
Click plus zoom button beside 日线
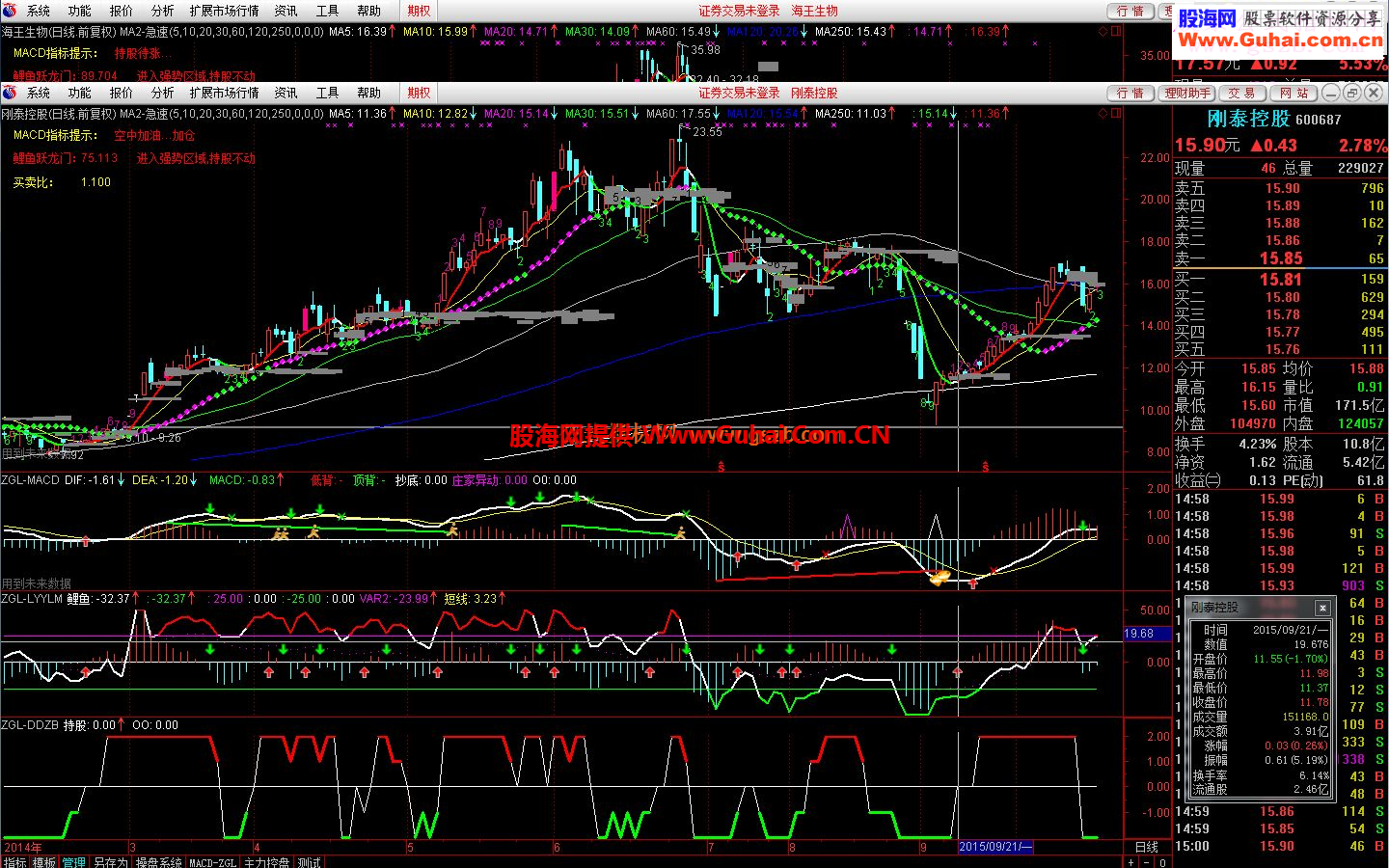pos(1131,862)
